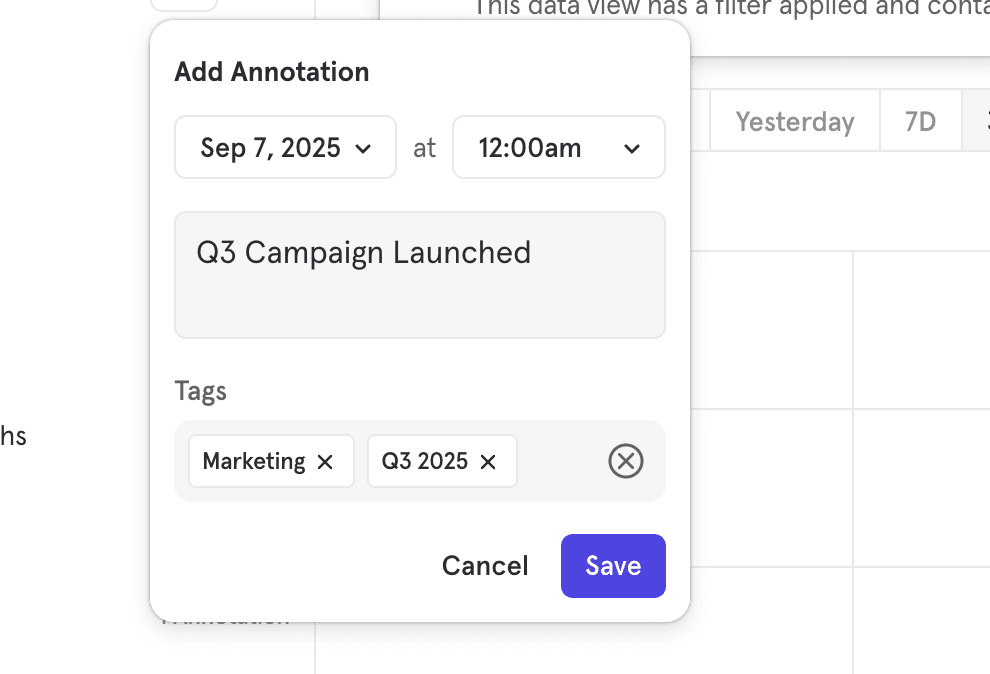990x674 pixels.
Task: Click the "at" text between date and time
Action: (x=425, y=148)
